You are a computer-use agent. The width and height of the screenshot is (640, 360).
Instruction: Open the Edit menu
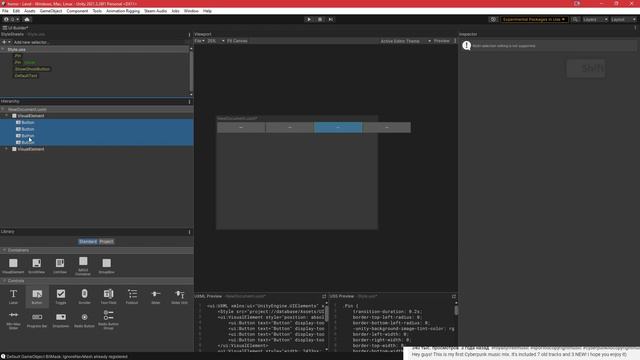tap(16, 11)
